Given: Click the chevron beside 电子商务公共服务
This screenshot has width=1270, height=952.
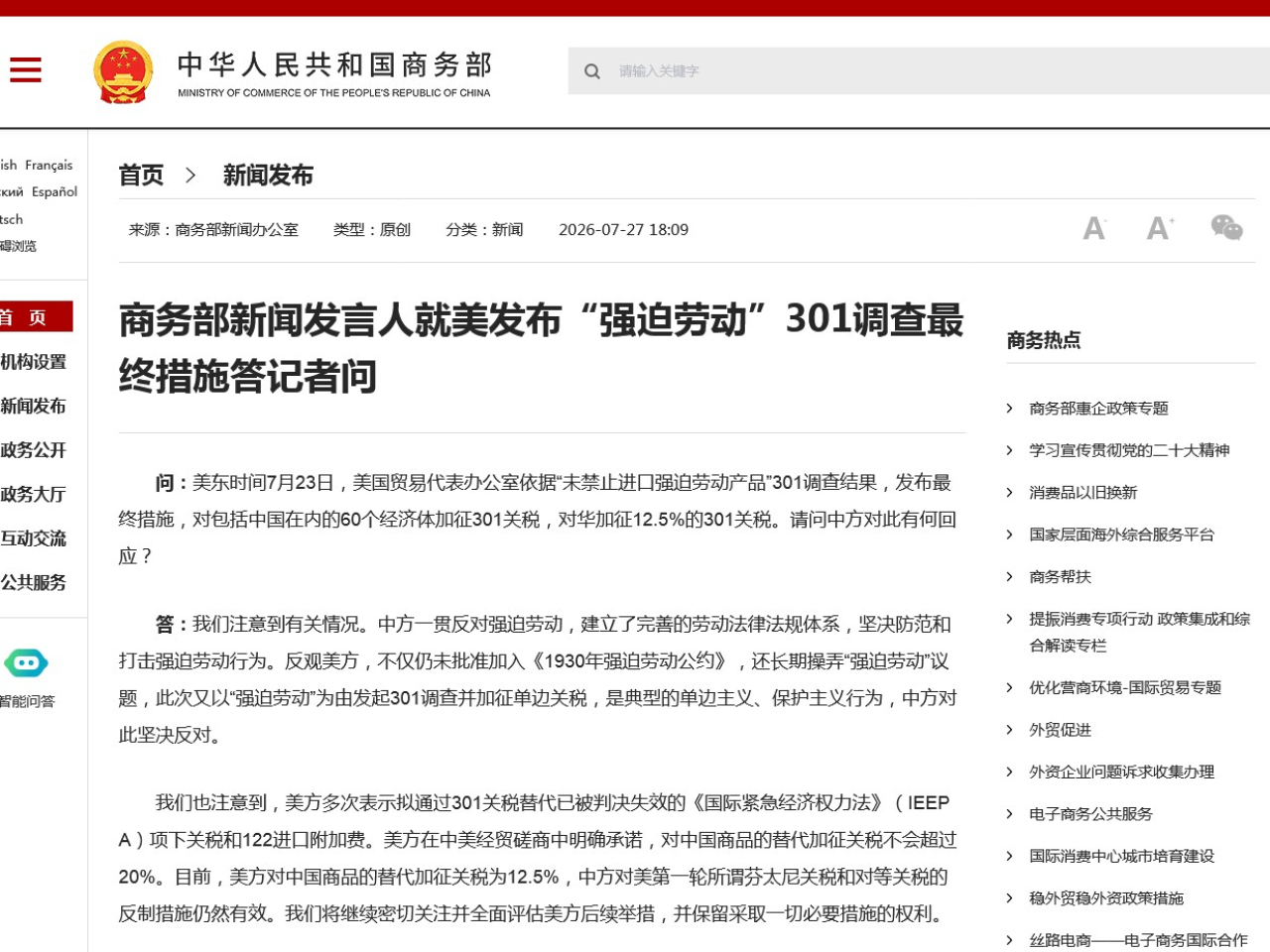Looking at the screenshot, I should click(1009, 814).
